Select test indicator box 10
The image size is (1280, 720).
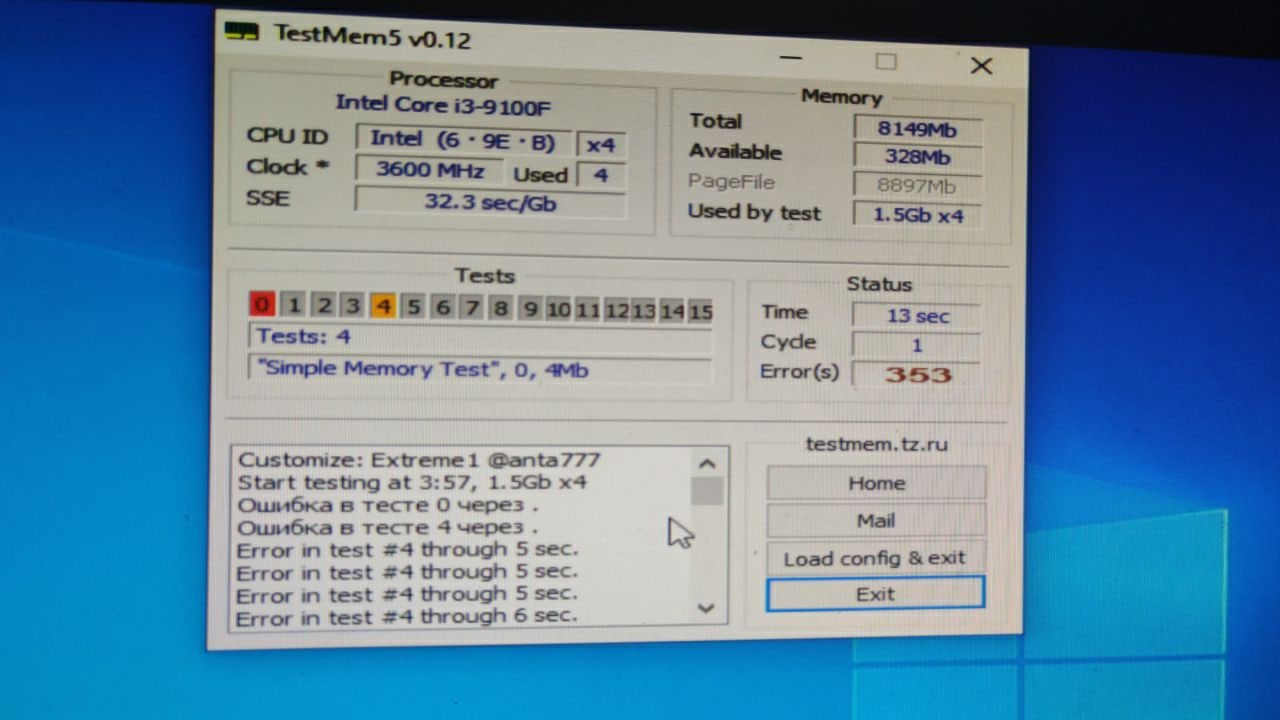[x=559, y=309]
